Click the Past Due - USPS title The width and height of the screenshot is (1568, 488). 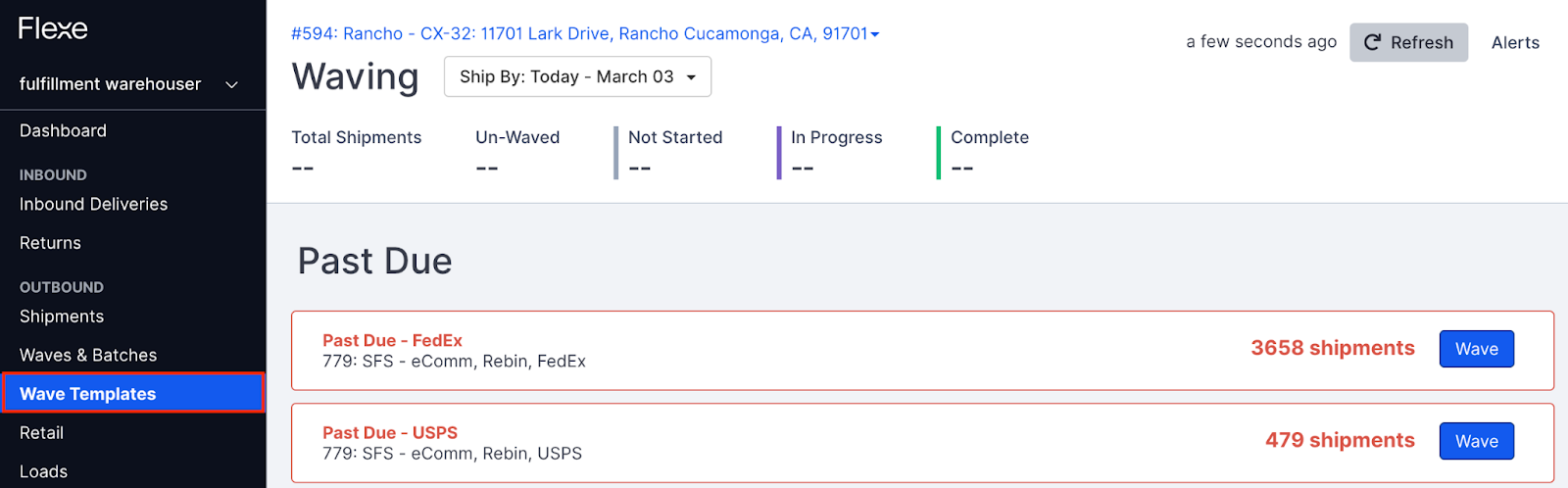390,432
